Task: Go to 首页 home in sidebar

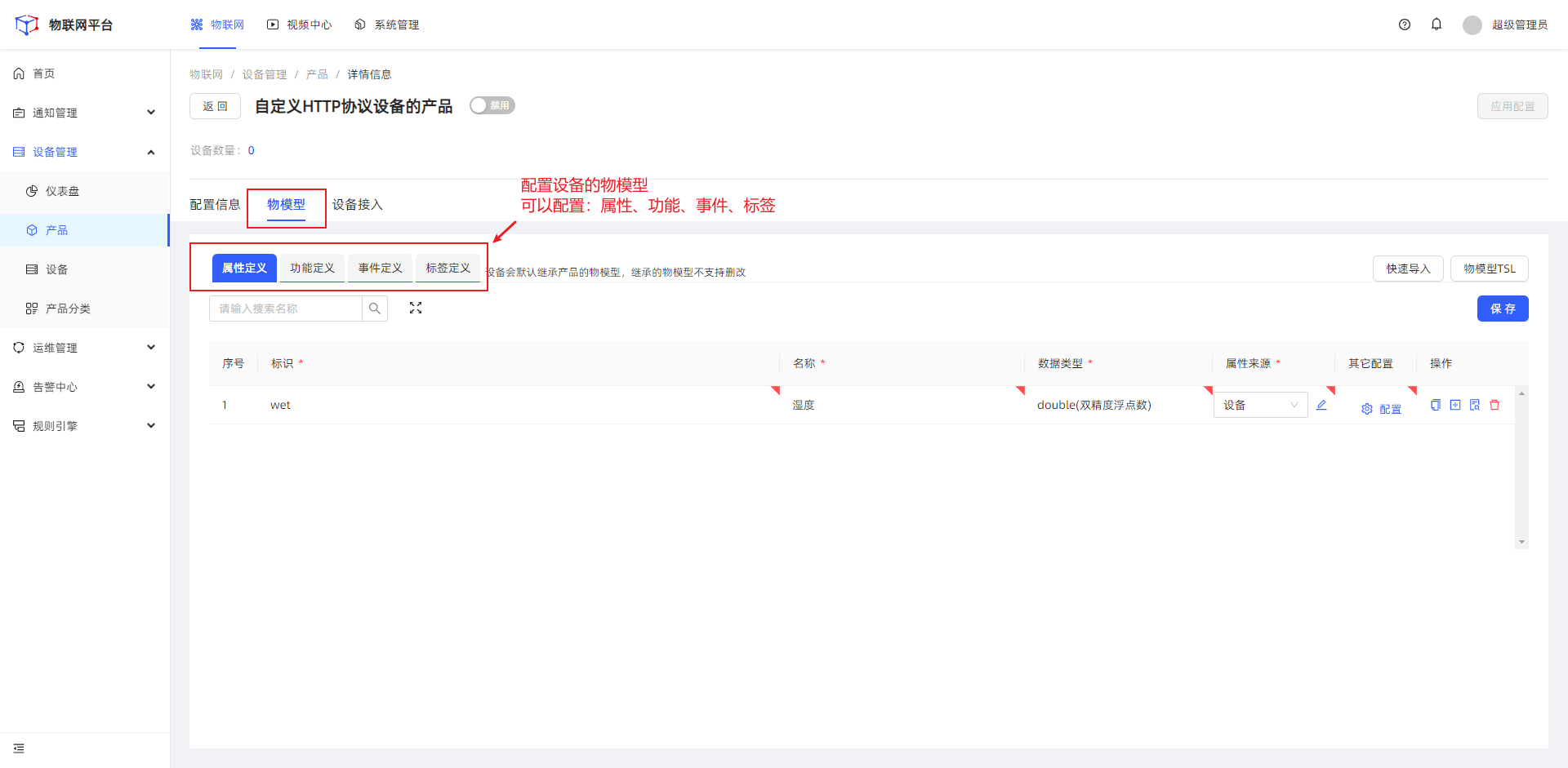Action: 85,73
